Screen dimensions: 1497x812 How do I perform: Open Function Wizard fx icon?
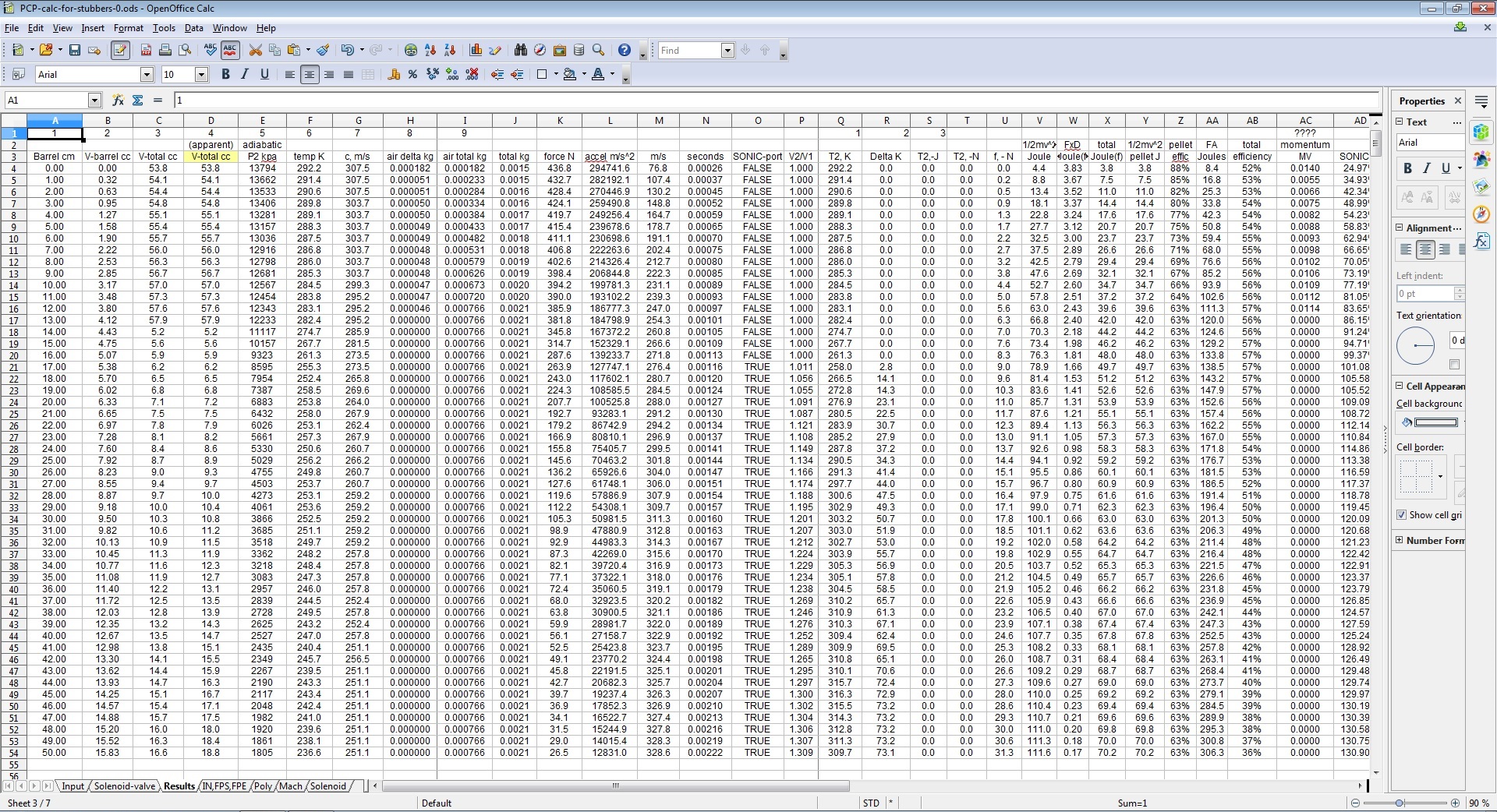pyautogui.click(x=118, y=101)
